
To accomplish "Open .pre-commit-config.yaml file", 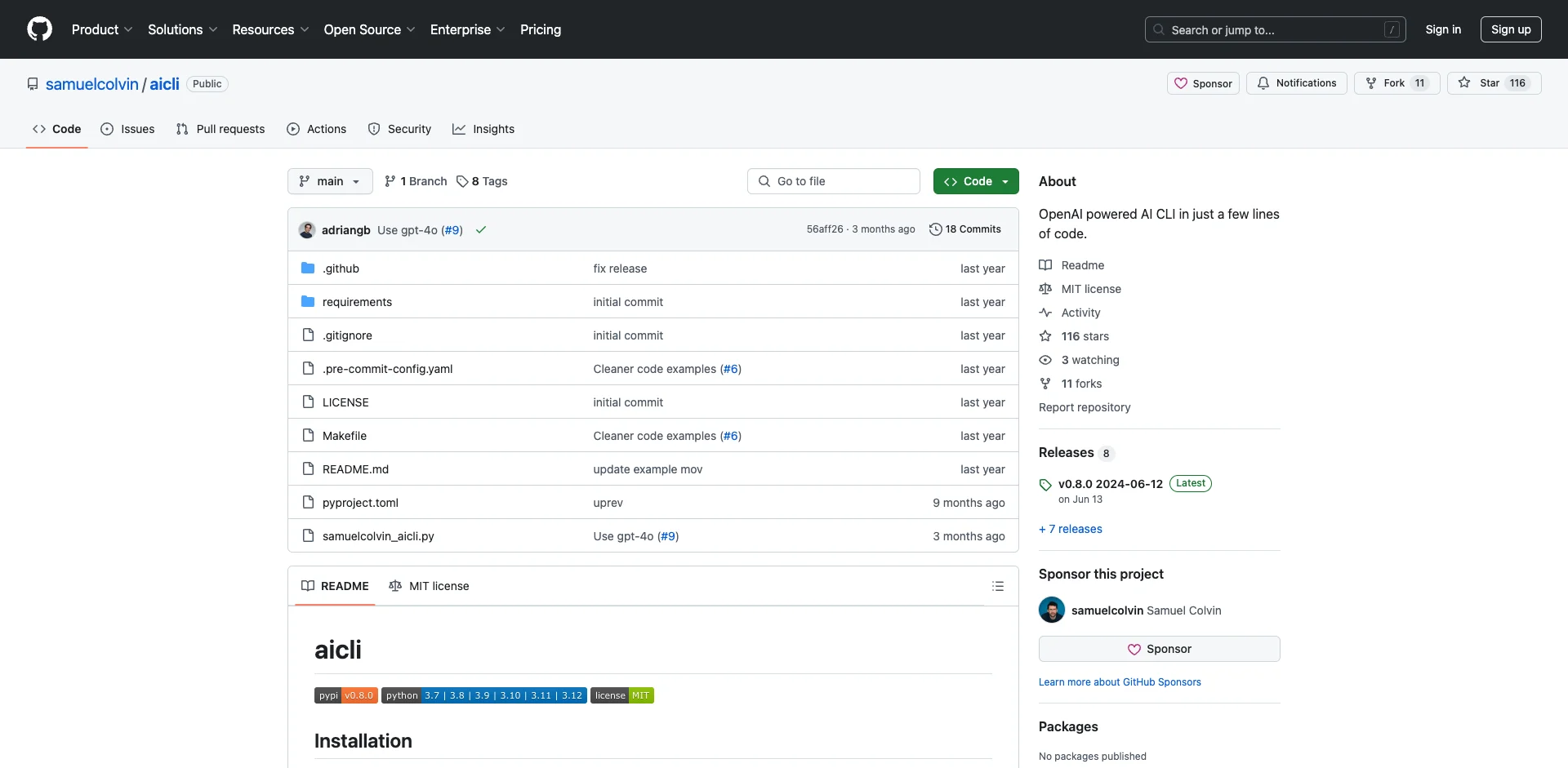I will [x=387, y=369].
